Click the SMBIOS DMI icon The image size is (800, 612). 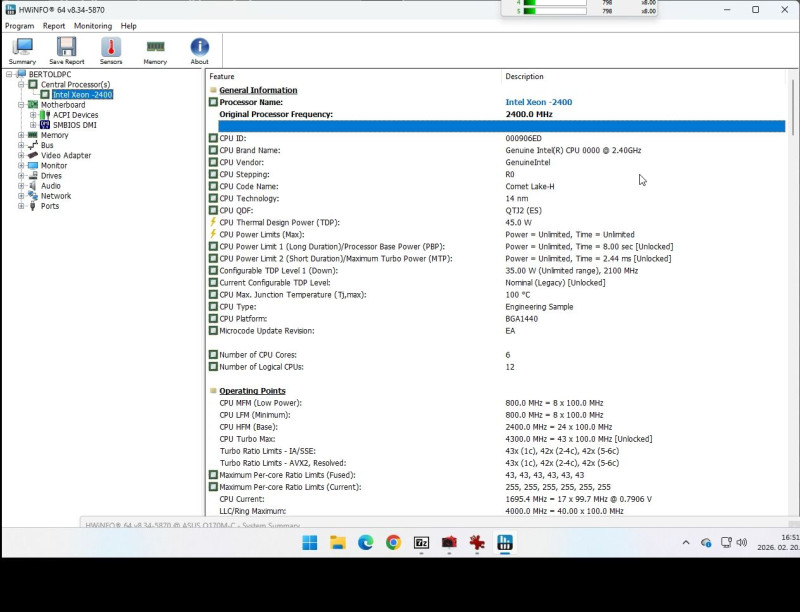click(45, 125)
